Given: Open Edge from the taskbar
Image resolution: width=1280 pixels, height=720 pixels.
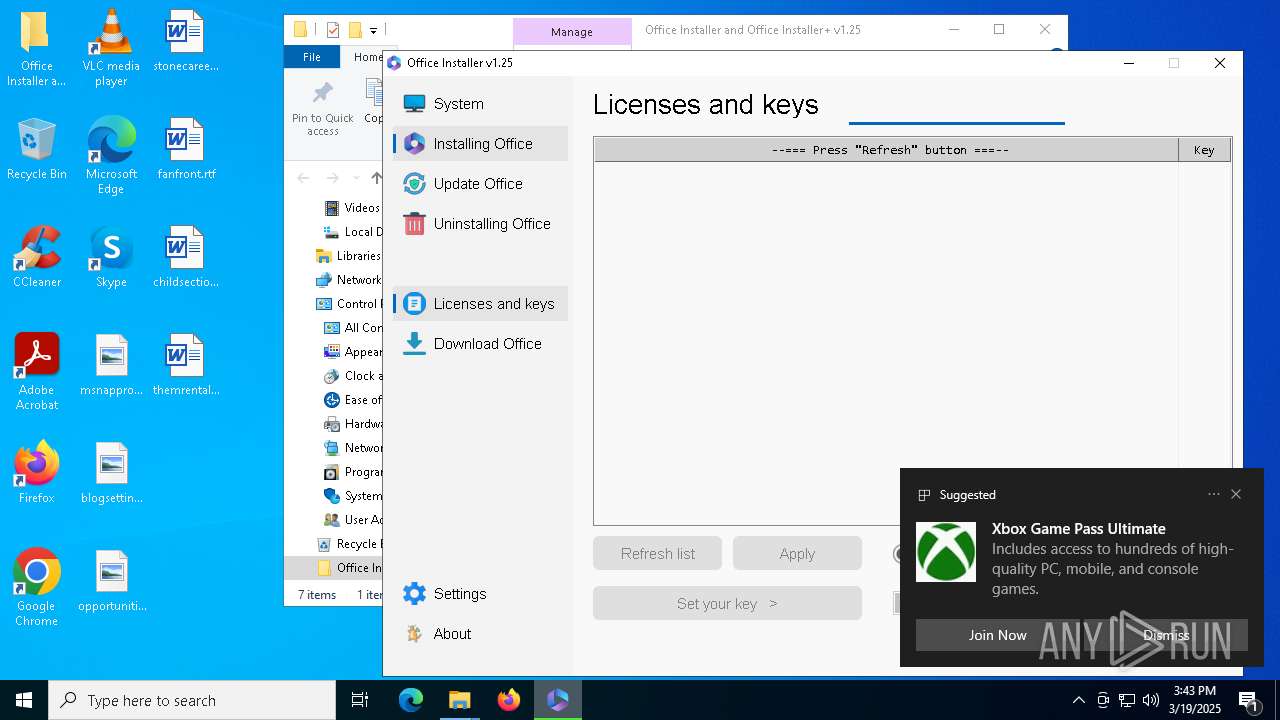Looking at the screenshot, I should click(x=411, y=700).
